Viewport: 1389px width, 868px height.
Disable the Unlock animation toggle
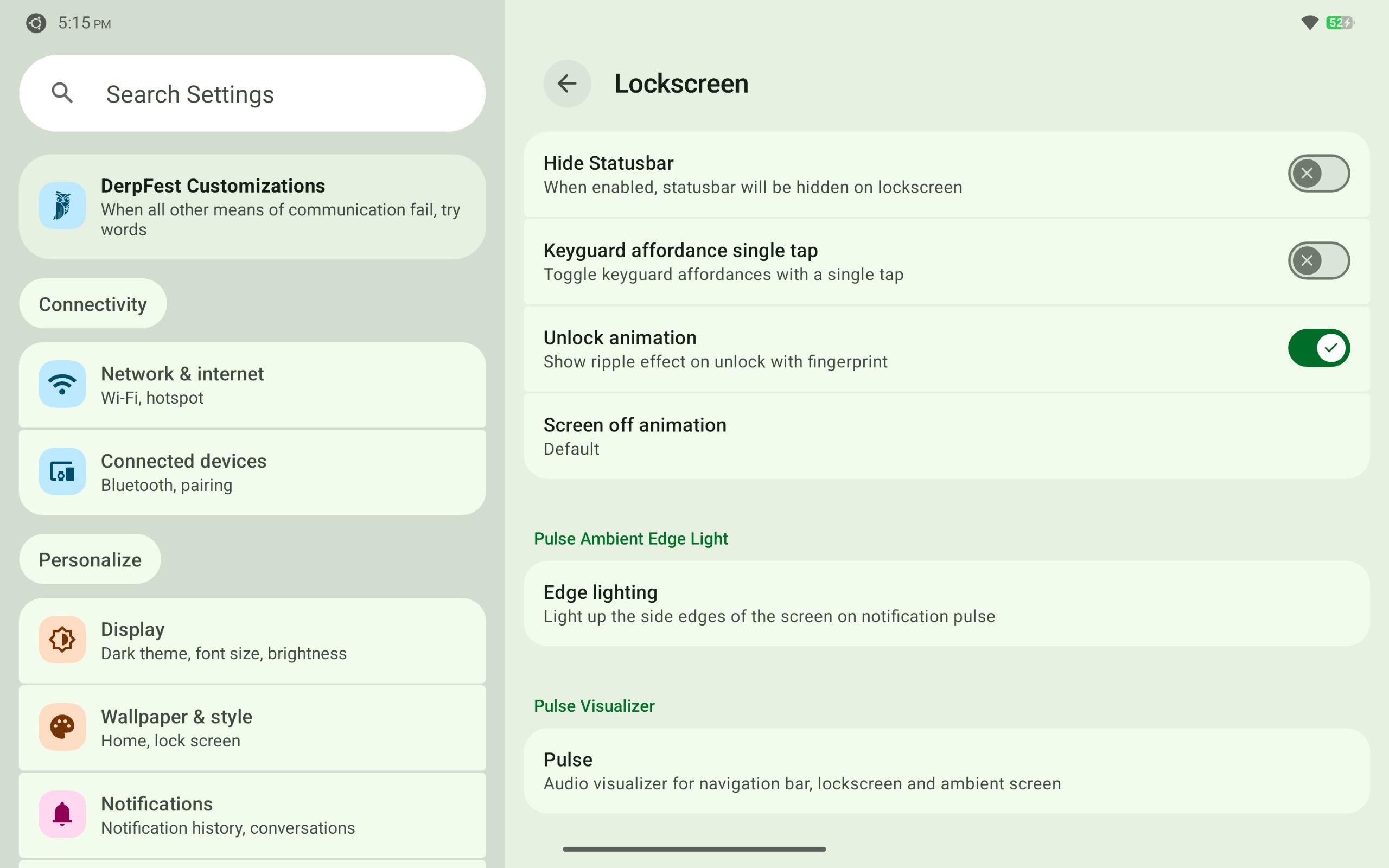tap(1318, 348)
